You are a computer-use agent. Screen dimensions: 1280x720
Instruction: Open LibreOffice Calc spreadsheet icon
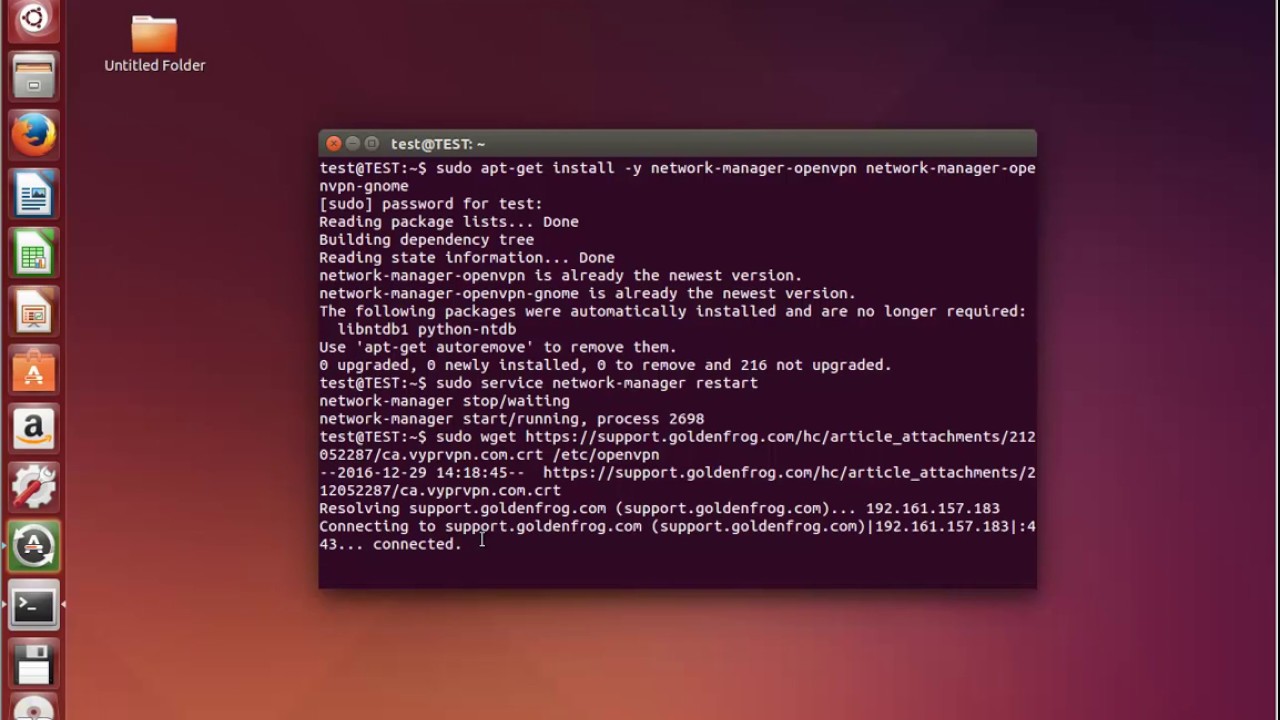33,253
